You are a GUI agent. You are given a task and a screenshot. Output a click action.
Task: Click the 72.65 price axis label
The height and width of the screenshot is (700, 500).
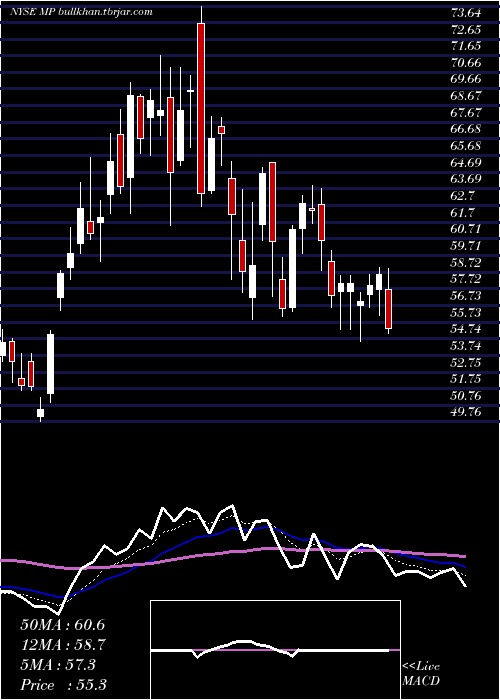(x=466, y=30)
